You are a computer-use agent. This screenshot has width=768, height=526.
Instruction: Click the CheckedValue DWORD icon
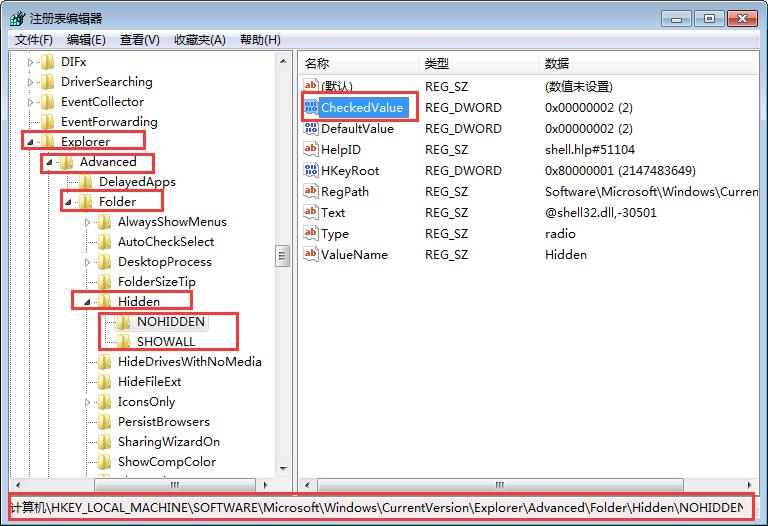click(311, 107)
